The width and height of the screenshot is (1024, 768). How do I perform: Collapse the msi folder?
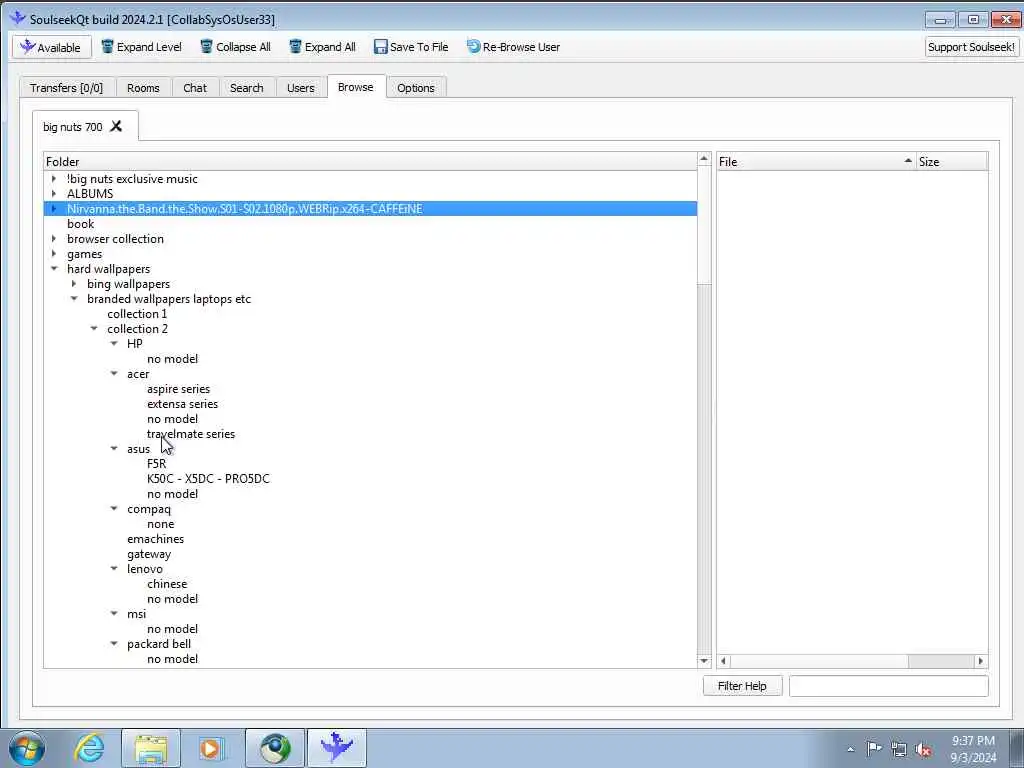click(x=114, y=614)
